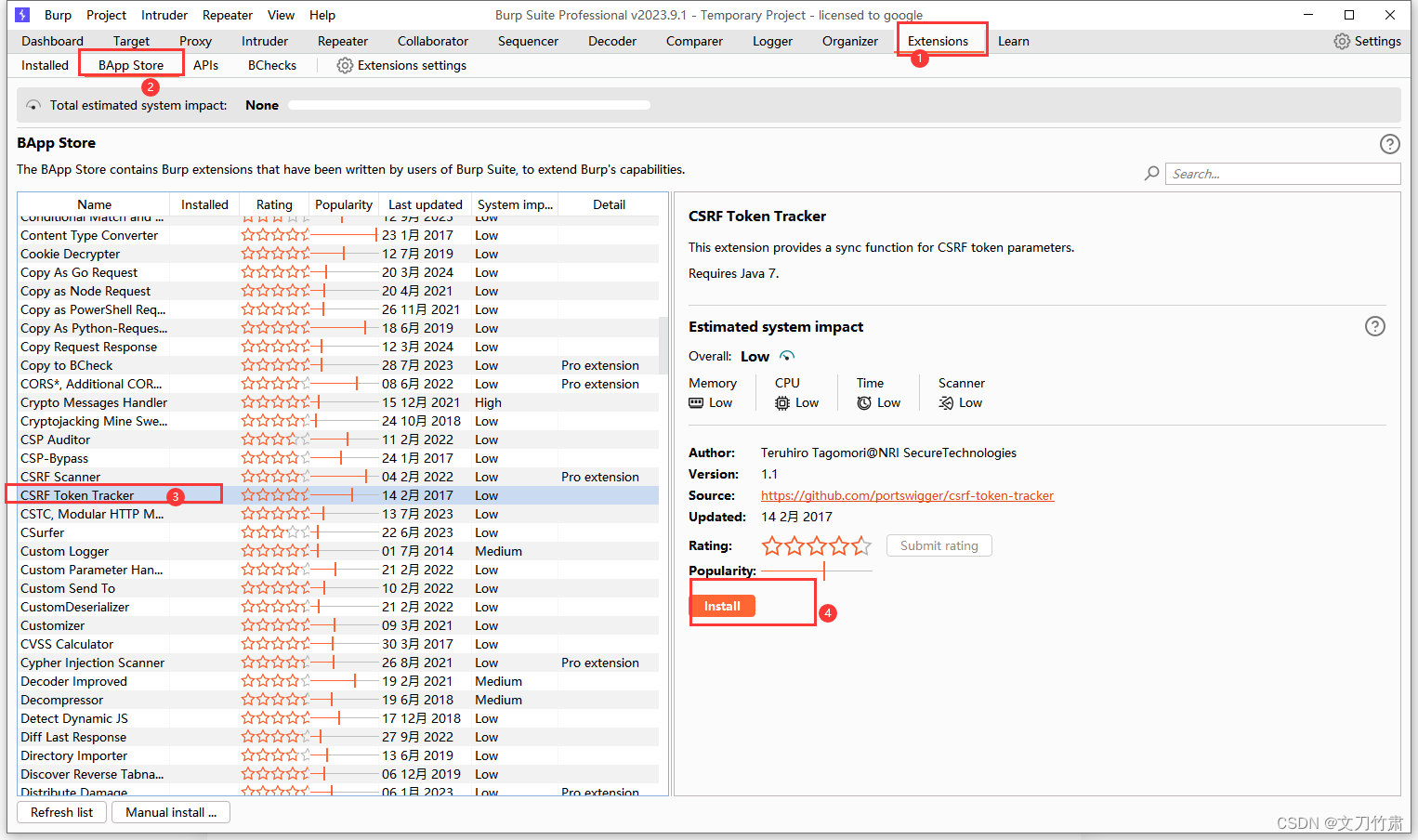The image size is (1418, 840).
Task: Open the Help menu
Action: pyautogui.click(x=322, y=15)
